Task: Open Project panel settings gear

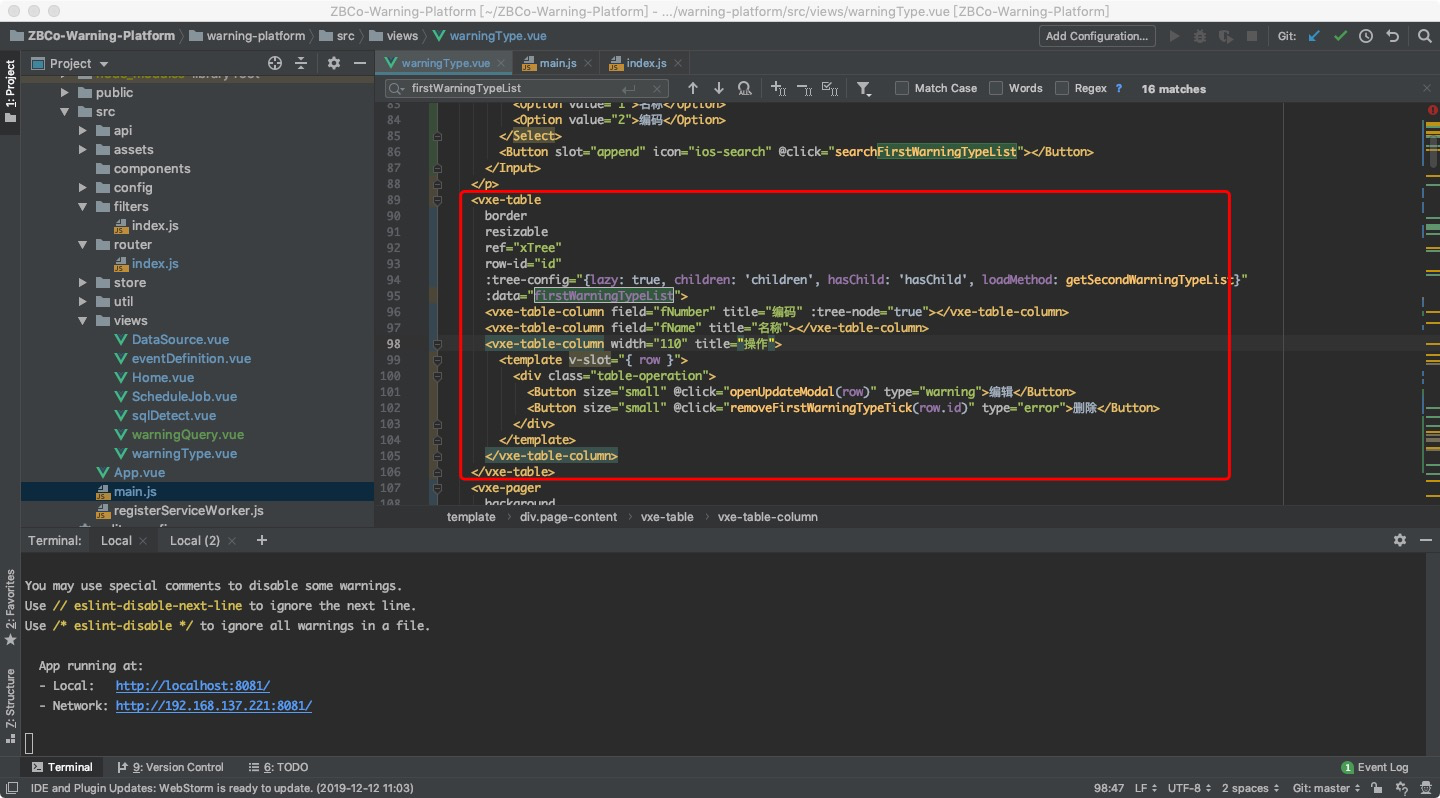Action: point(334,63)
